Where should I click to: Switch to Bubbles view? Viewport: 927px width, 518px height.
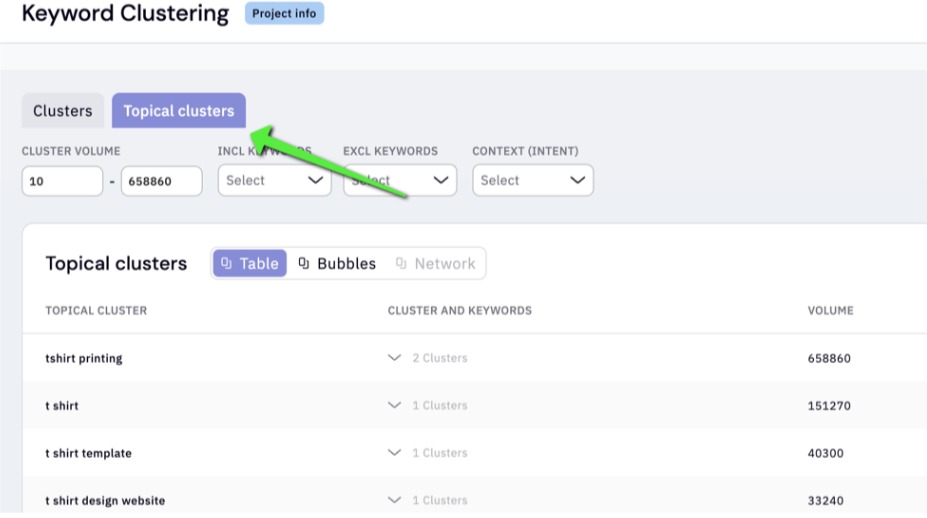[x=337, y=264]
